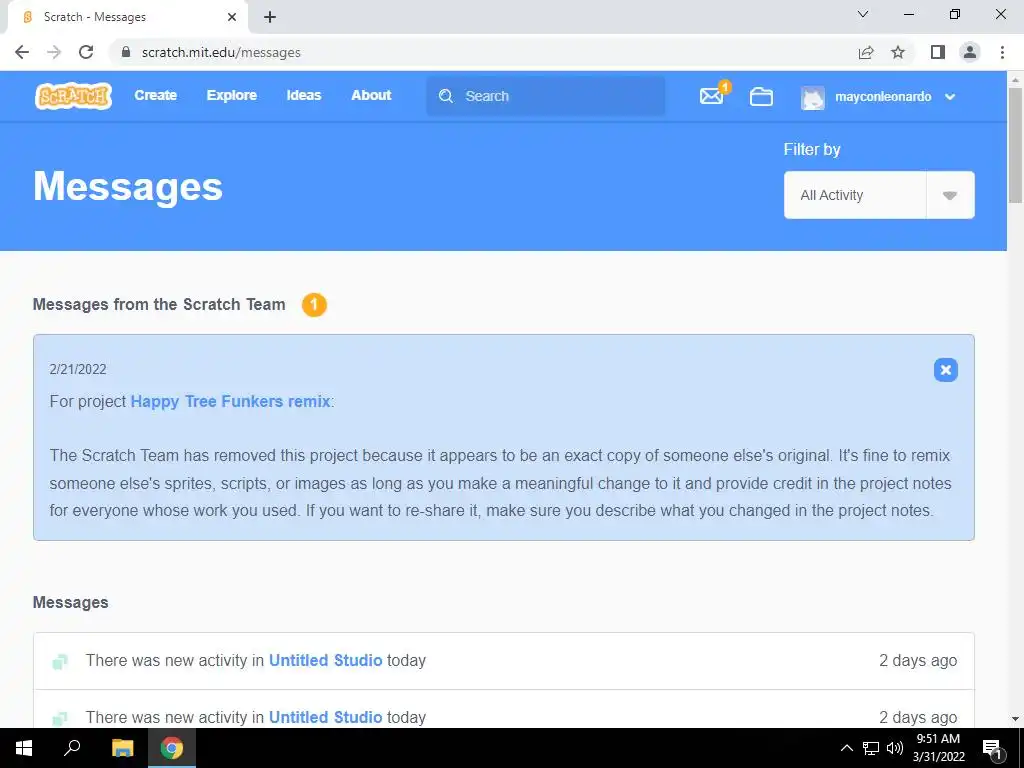Open Chrome profile icon
1024x768 pixels.
coord(970,52)
